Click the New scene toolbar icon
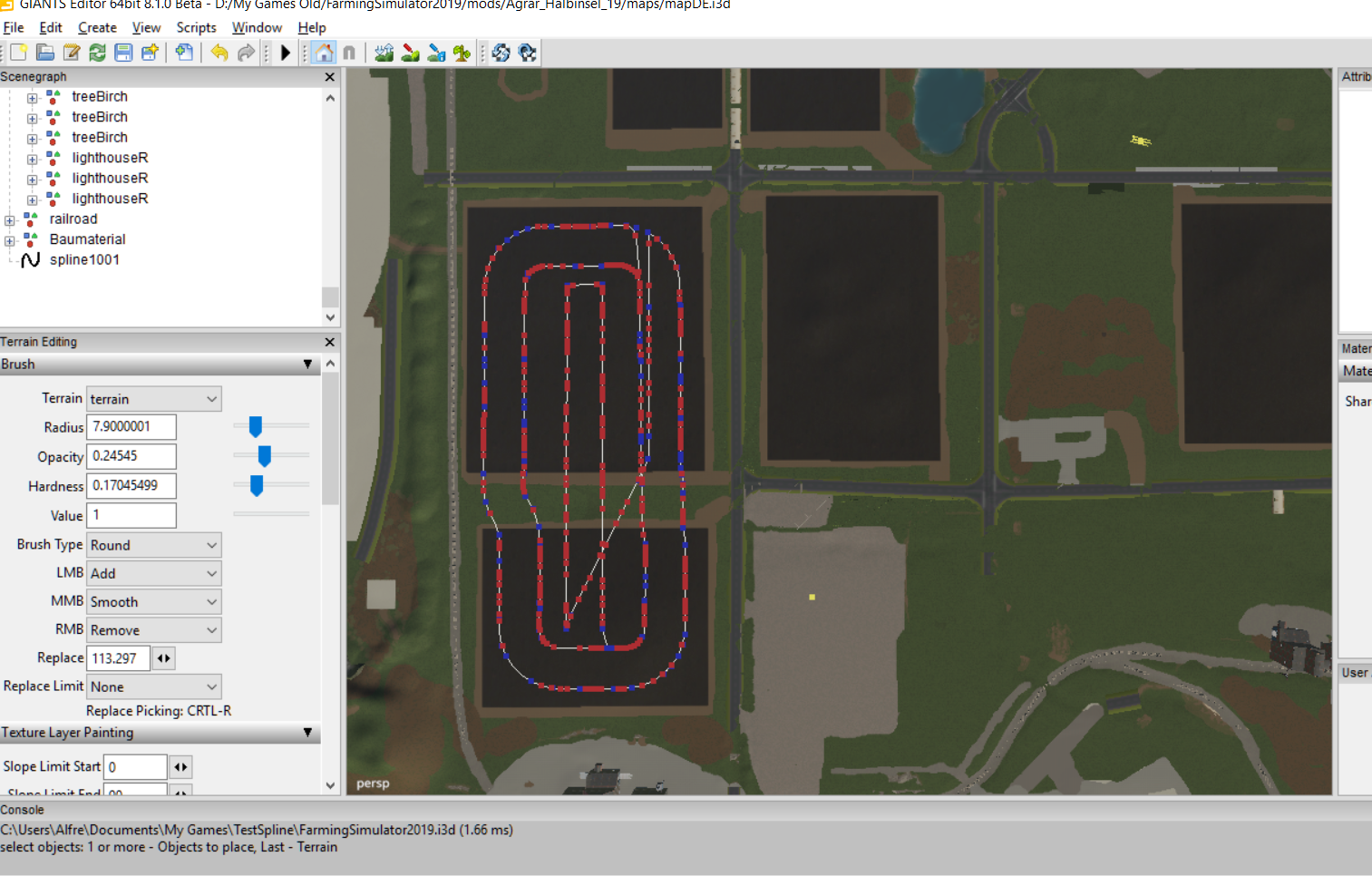 tap(18, 53)
